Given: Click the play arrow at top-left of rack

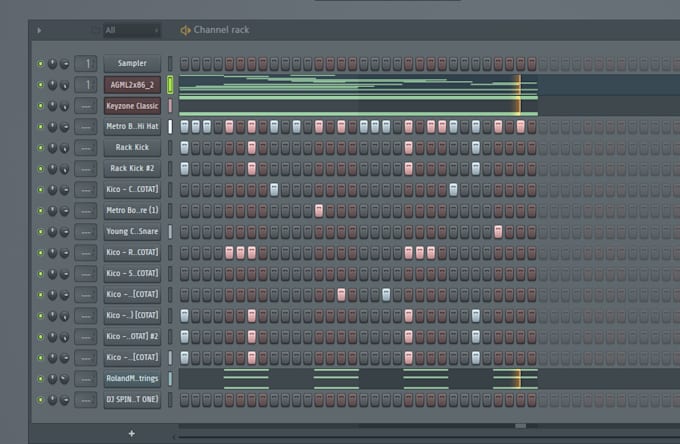Looking at the screenshot, I should pos(39,30).
